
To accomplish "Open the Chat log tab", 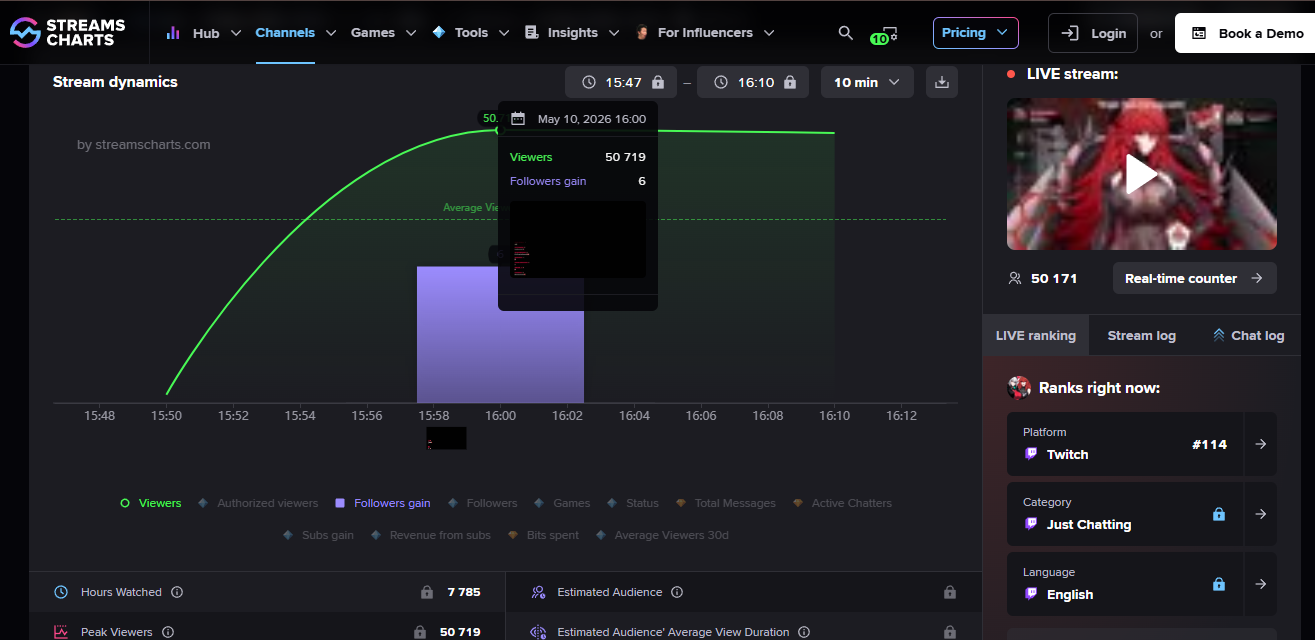I will point(1248,335).
